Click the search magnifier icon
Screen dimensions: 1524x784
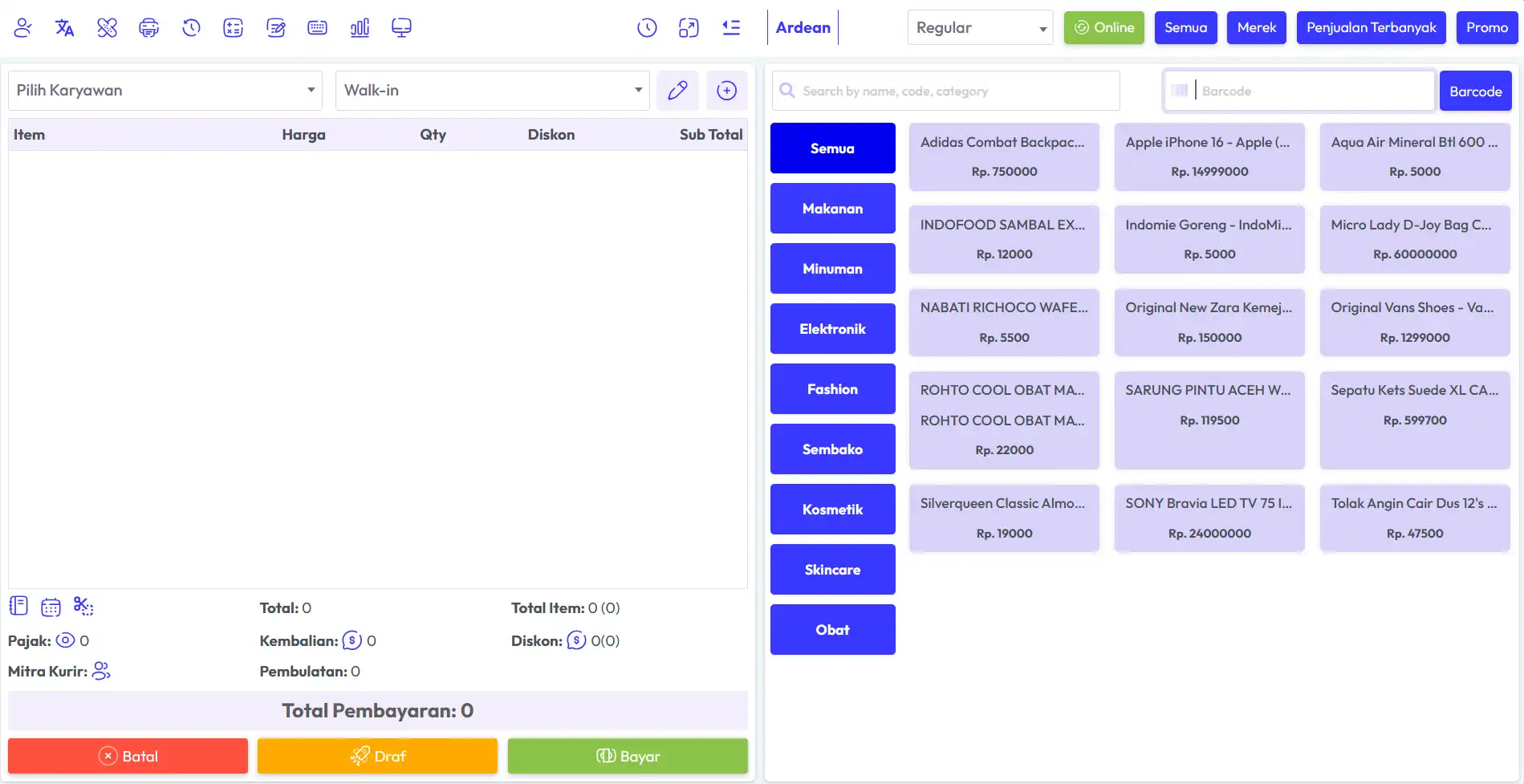(787, 91)
